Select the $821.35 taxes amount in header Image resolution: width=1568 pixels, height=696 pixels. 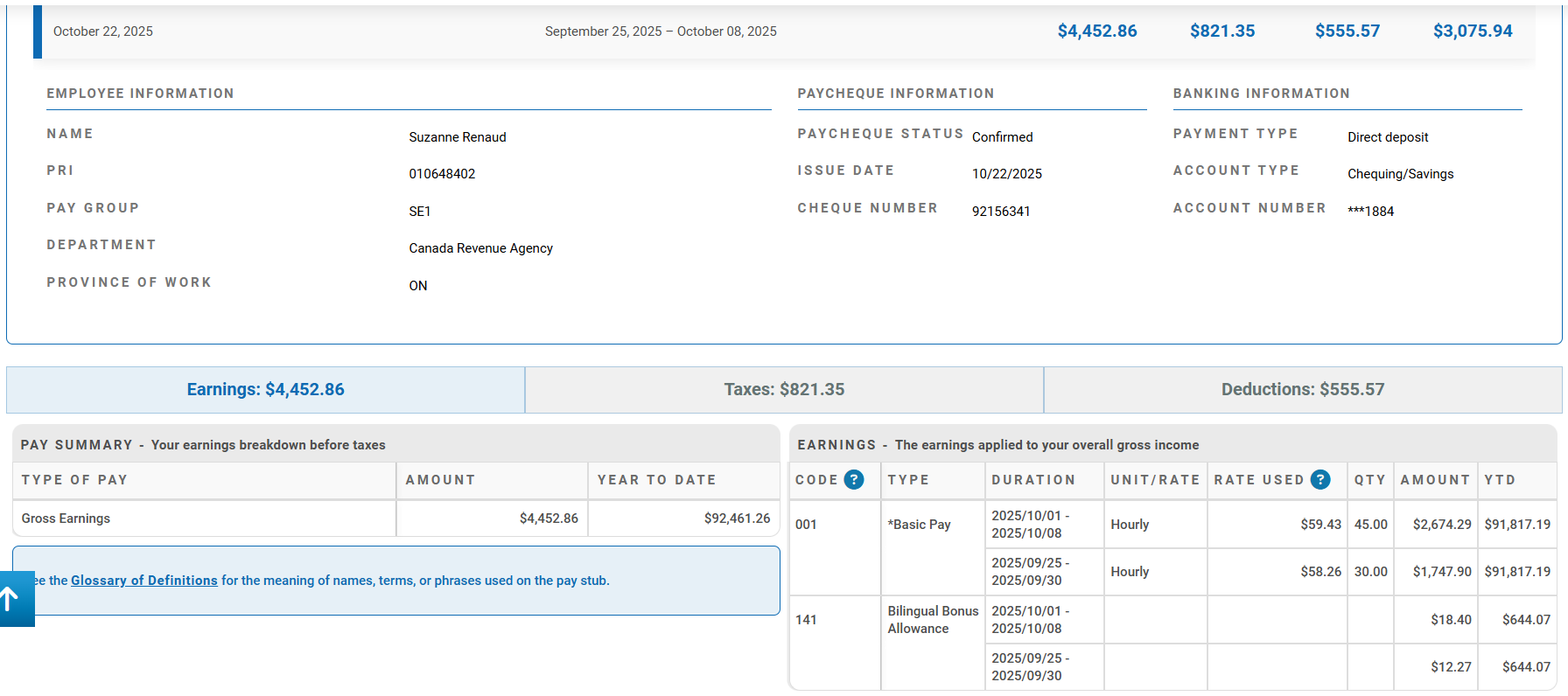(x=1221, y=31)
